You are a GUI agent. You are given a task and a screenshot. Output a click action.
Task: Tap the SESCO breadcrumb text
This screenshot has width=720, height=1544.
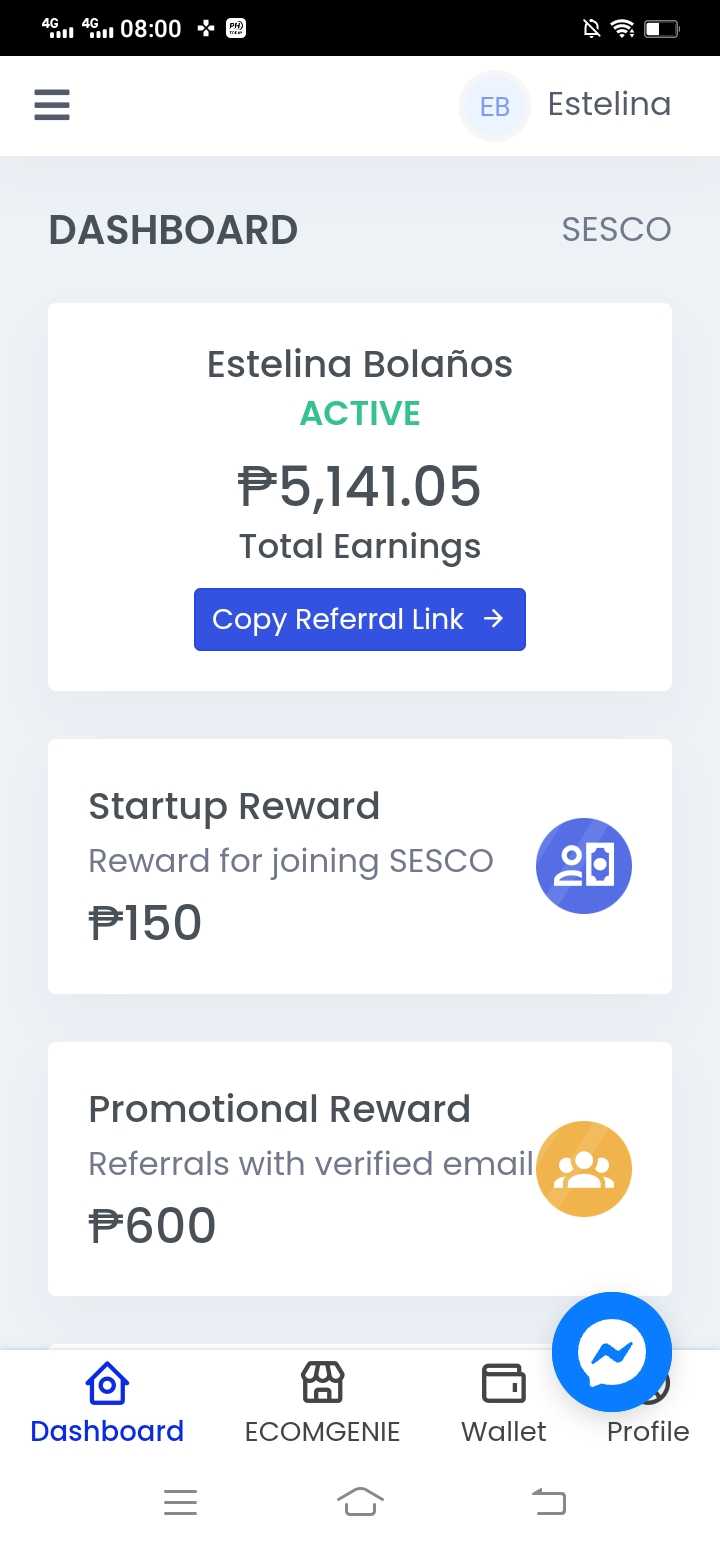616,230
